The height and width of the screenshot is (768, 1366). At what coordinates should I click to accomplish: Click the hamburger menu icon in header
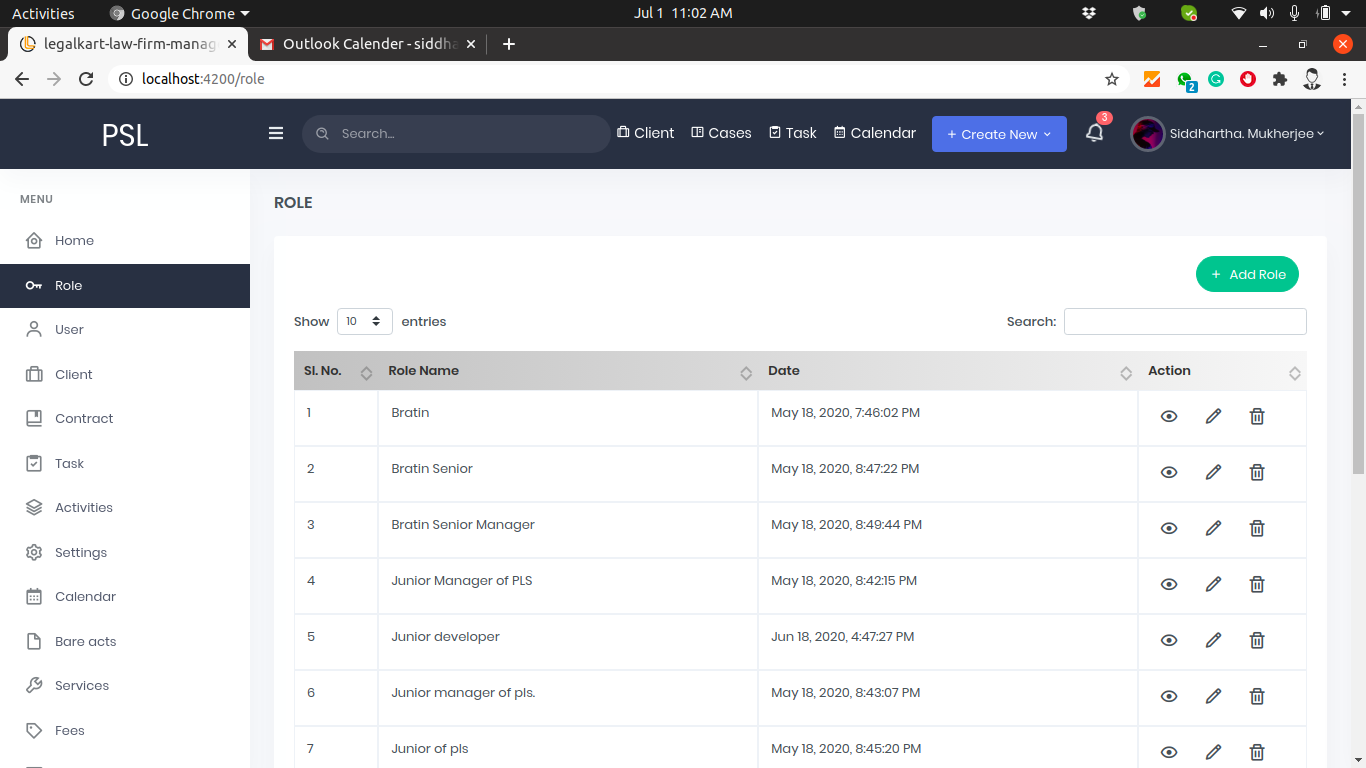pos(276,133)
